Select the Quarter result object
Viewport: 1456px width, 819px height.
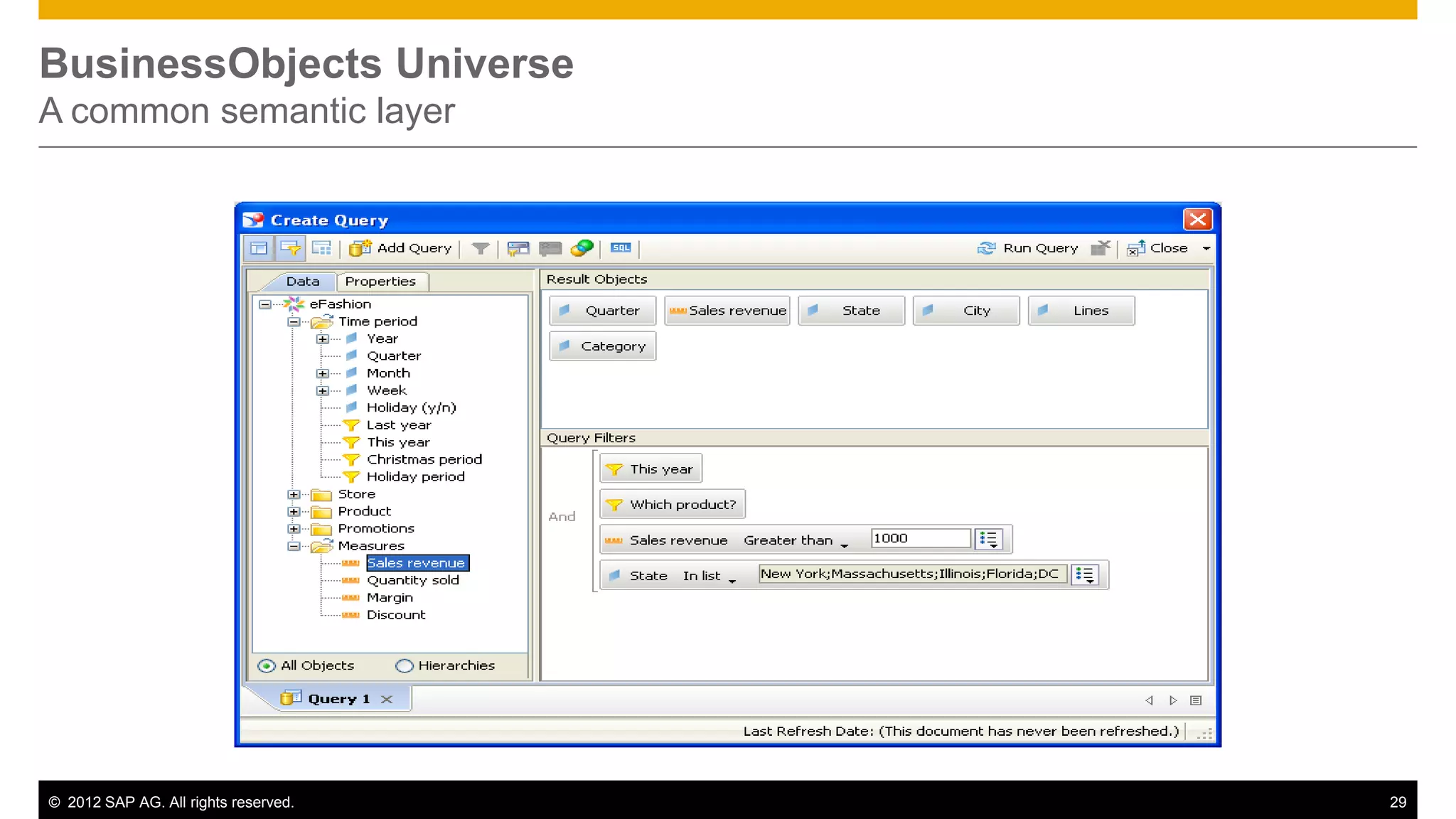pyautogui.click(x=602, y=311)
